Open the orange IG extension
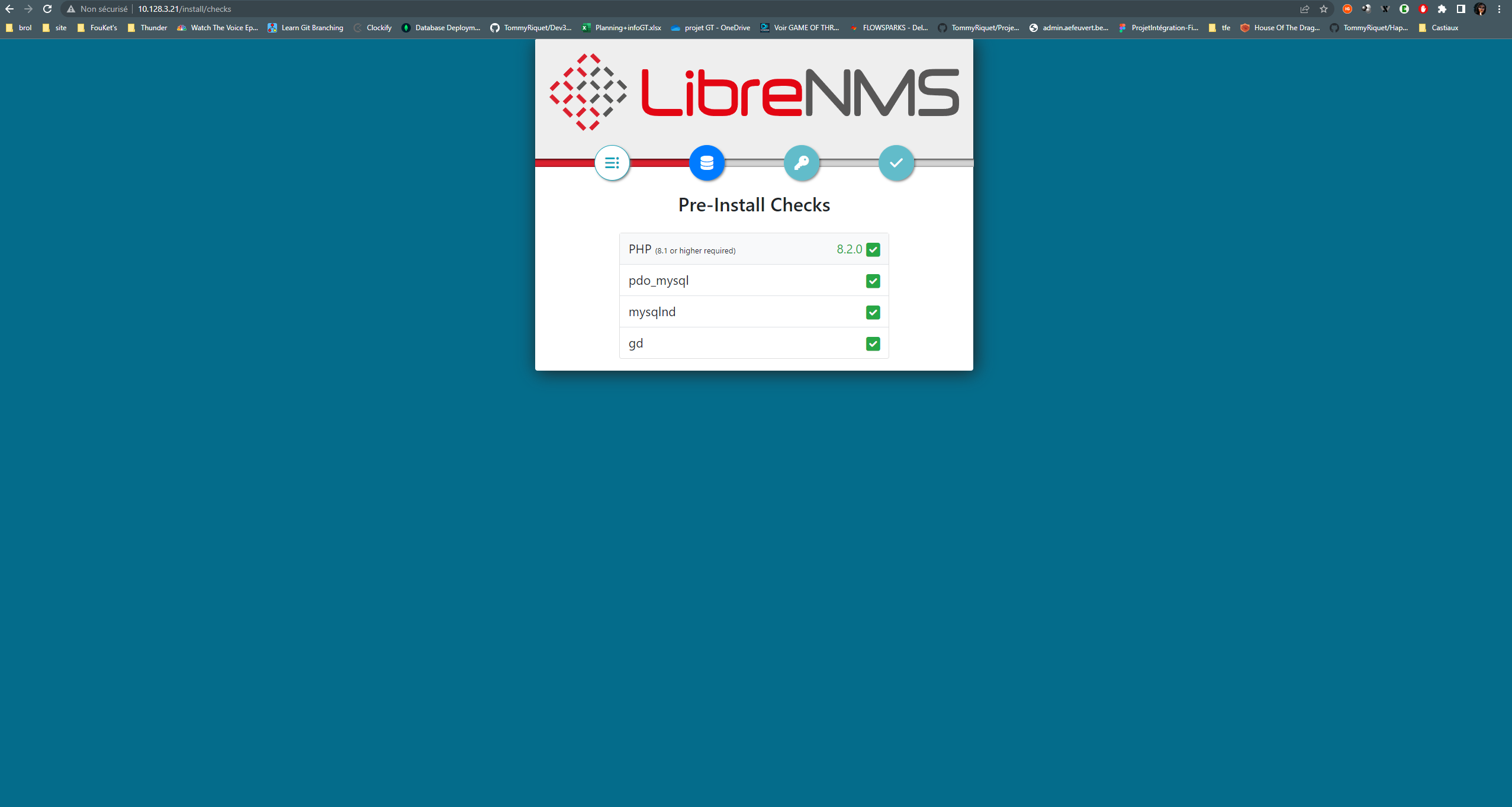The image size is (1512, 807). click(1347, 9)
